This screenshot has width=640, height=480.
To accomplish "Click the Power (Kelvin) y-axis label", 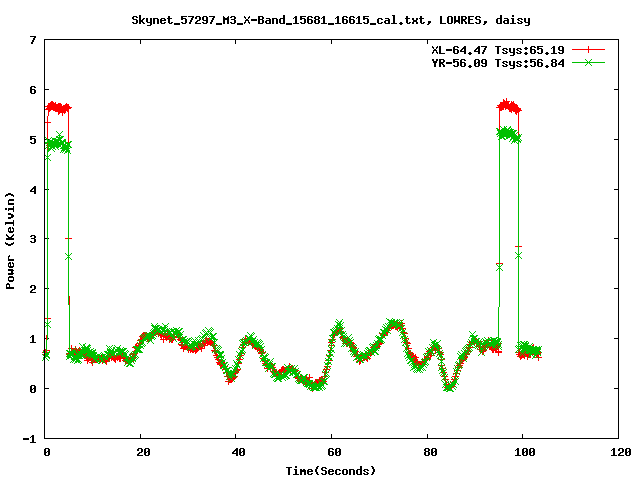I will 10,241.
